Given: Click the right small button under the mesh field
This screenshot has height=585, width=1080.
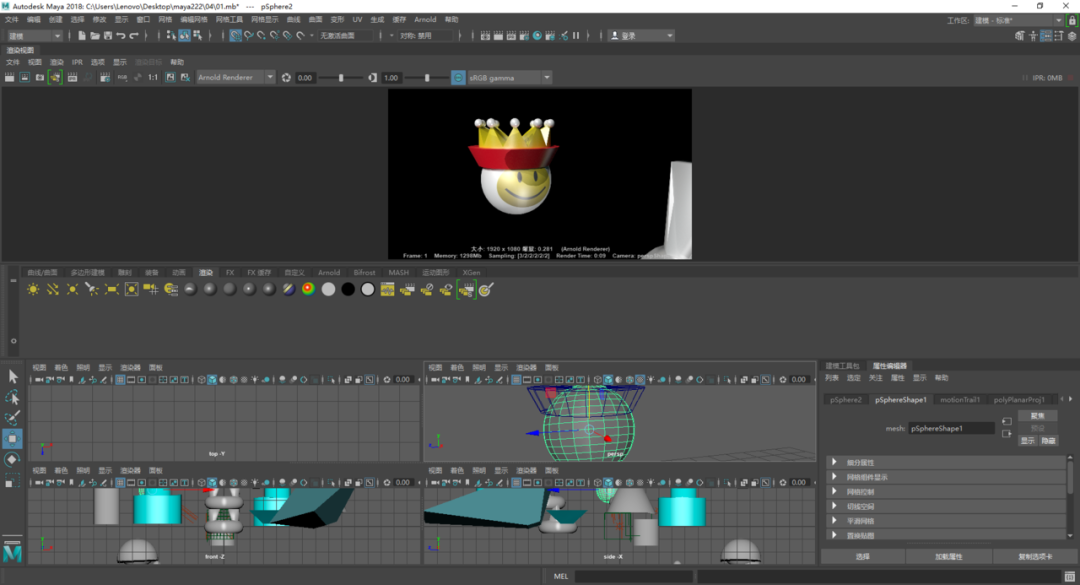Looking at the screenshot, I should pos(1048,440).
